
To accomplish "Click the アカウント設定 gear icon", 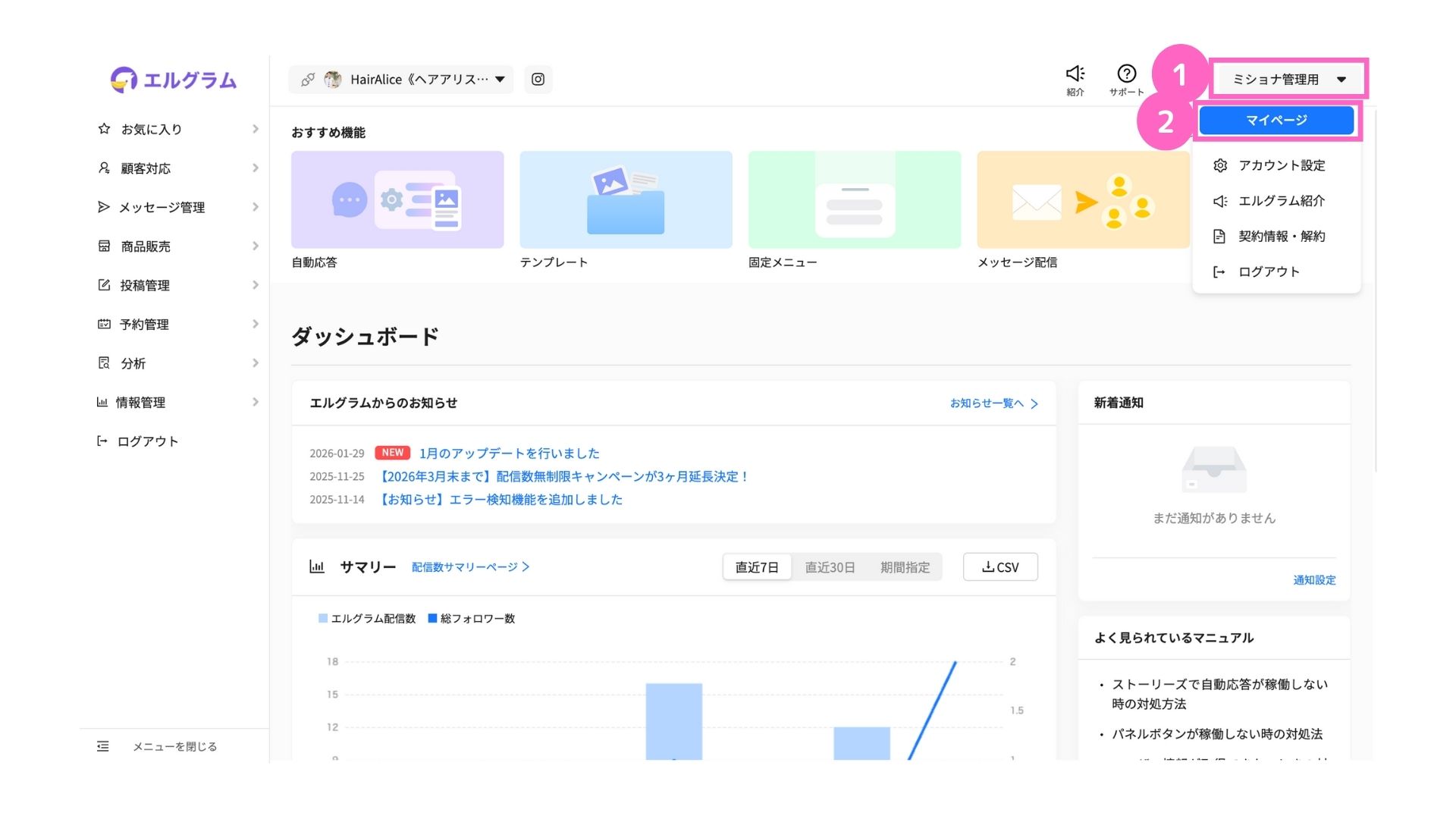I will point(1219,165).
